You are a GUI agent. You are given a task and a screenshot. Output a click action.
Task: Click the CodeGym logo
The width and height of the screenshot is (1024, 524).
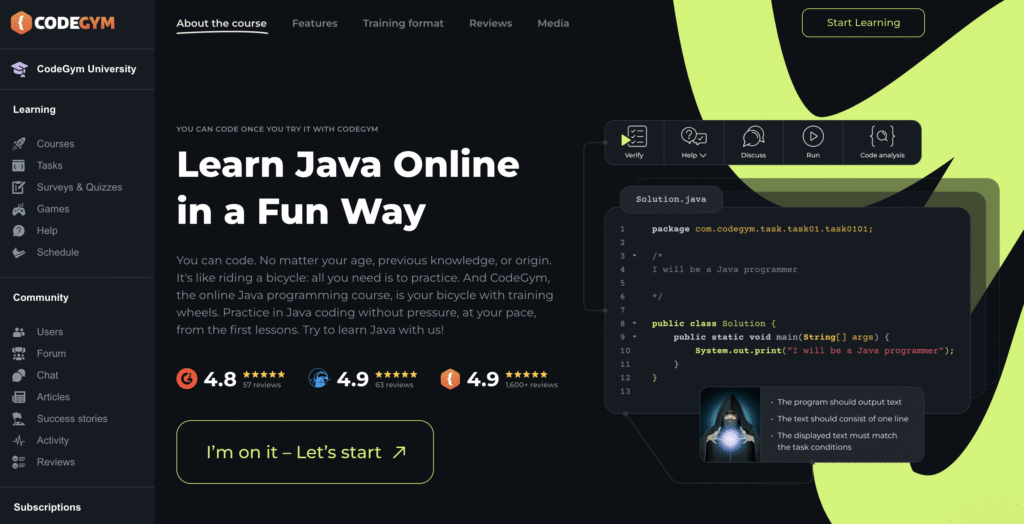(63, 23)
